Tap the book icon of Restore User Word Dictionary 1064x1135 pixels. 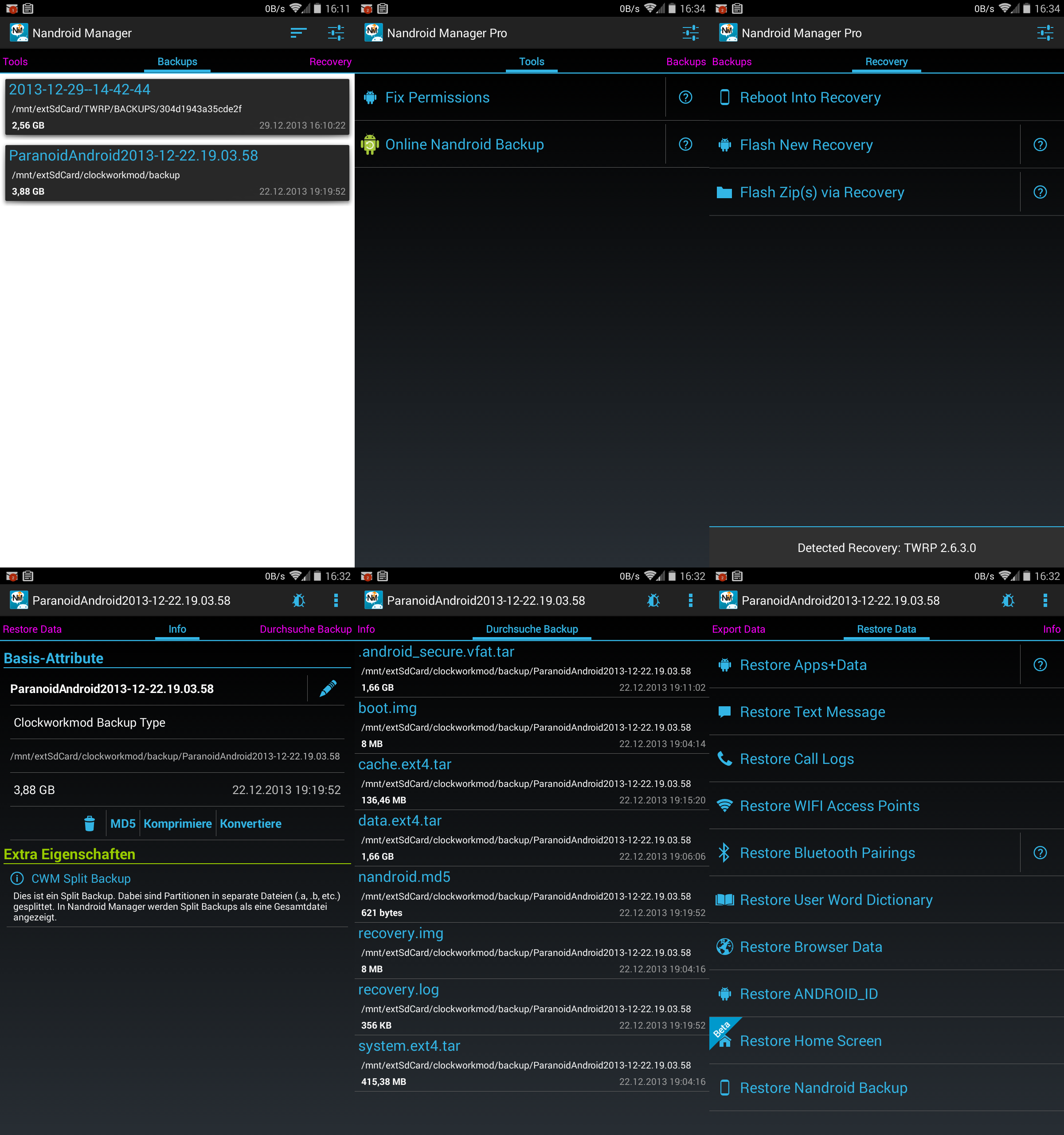tap(724, 900)
